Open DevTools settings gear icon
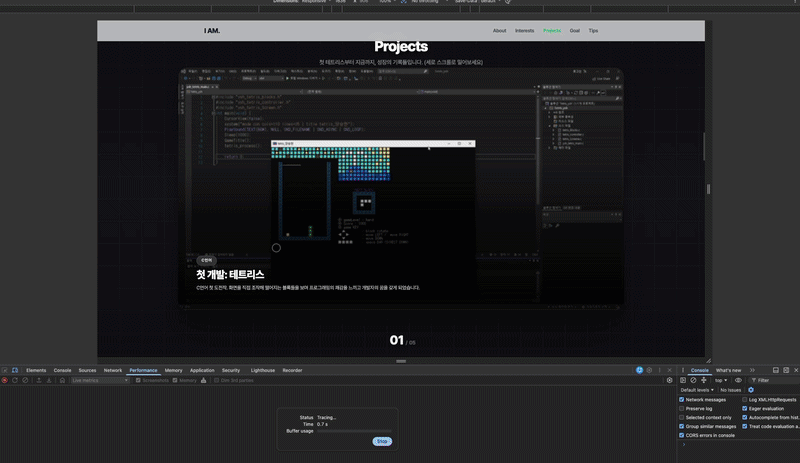This screenshot has height=463, width=800. click(649, 370)
